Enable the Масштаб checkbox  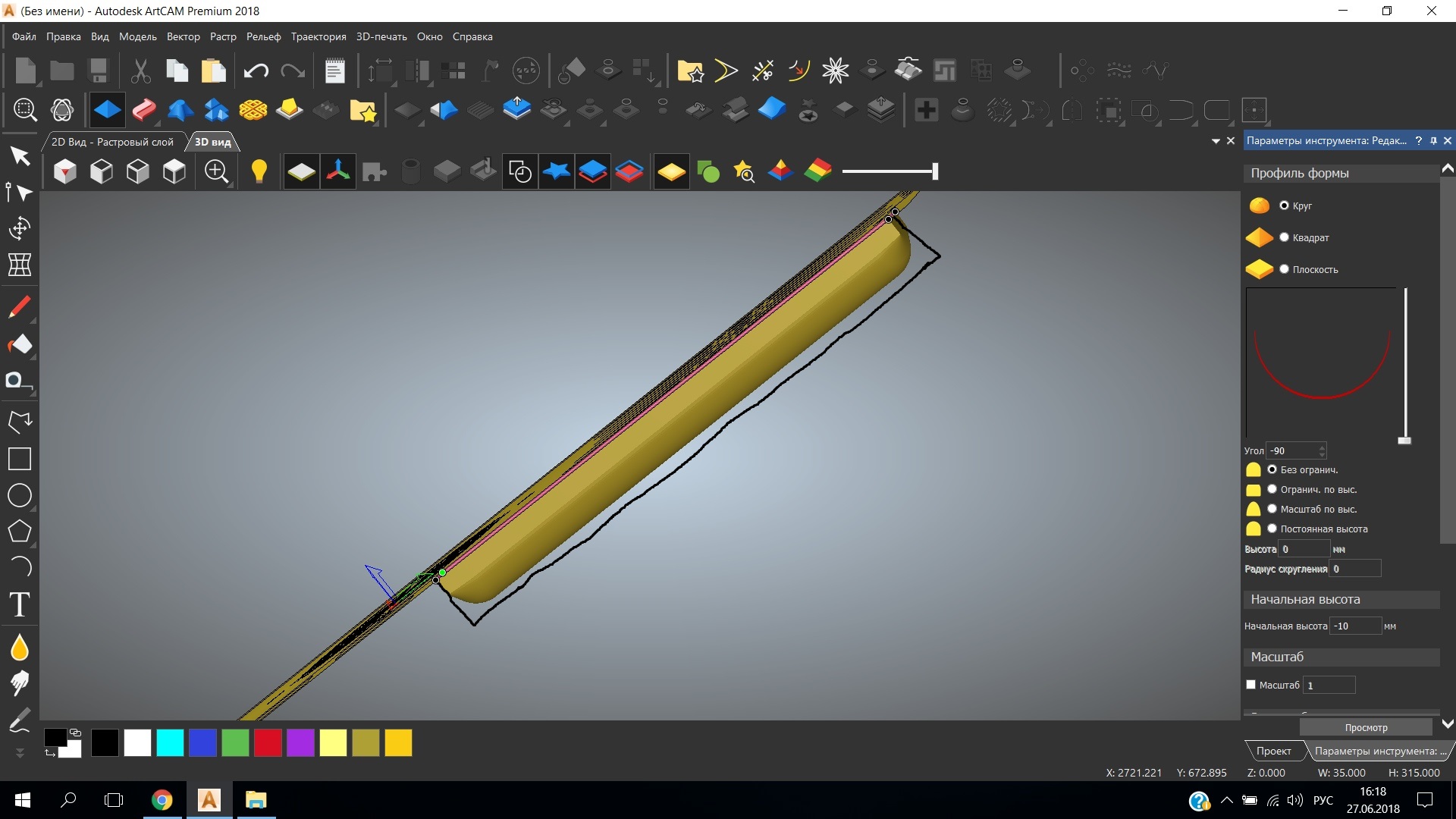pyautogui.click(x=1251, y=684)
